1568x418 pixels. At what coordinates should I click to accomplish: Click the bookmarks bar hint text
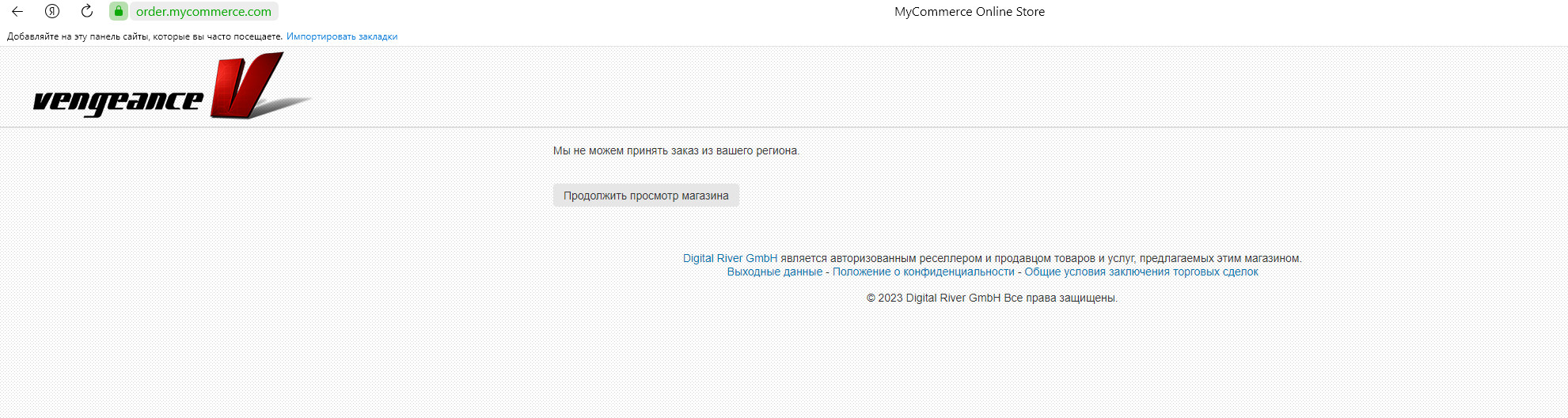[145, 36]
